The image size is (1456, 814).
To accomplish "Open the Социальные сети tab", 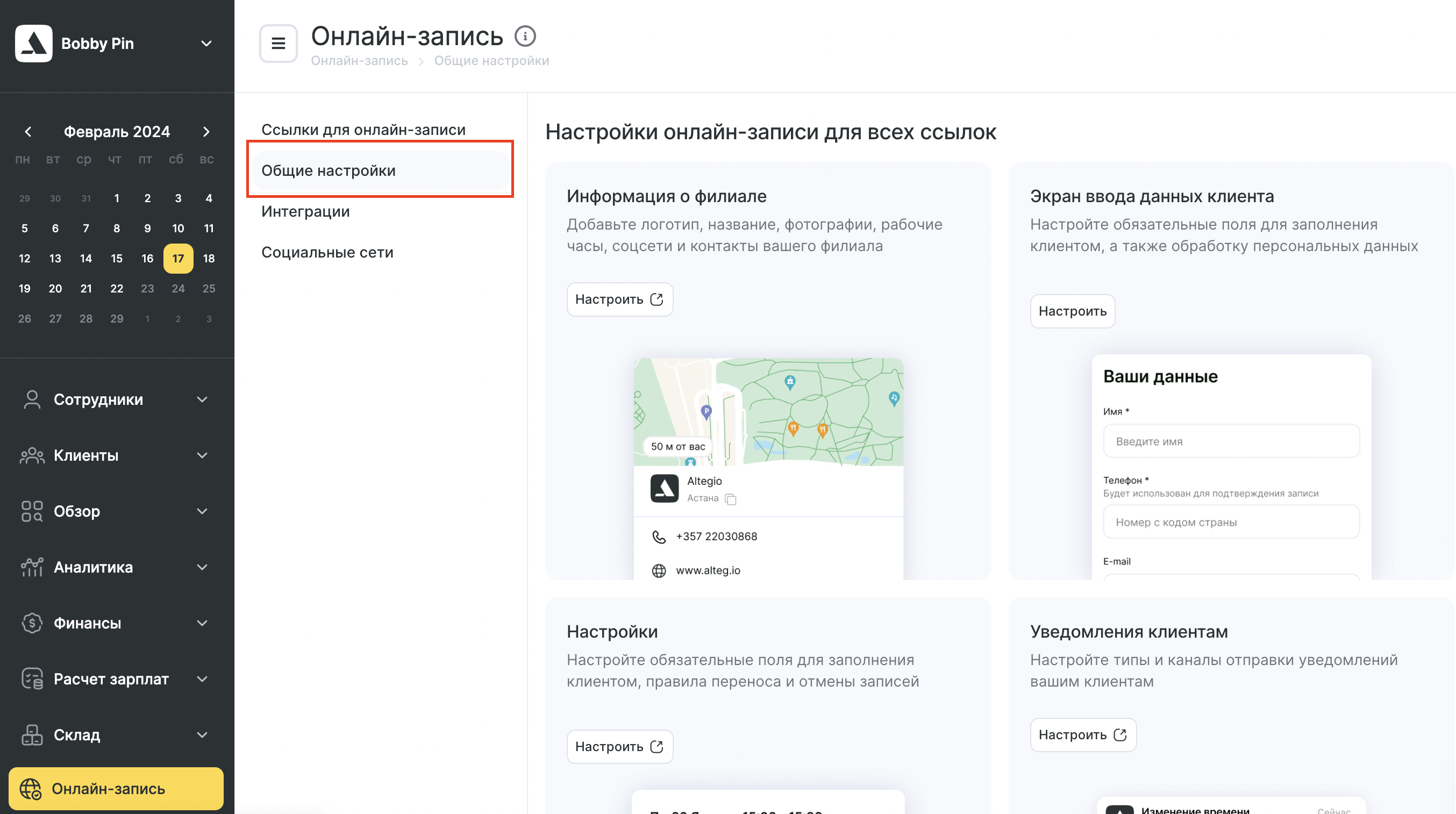I will click(x=327, y=252).
